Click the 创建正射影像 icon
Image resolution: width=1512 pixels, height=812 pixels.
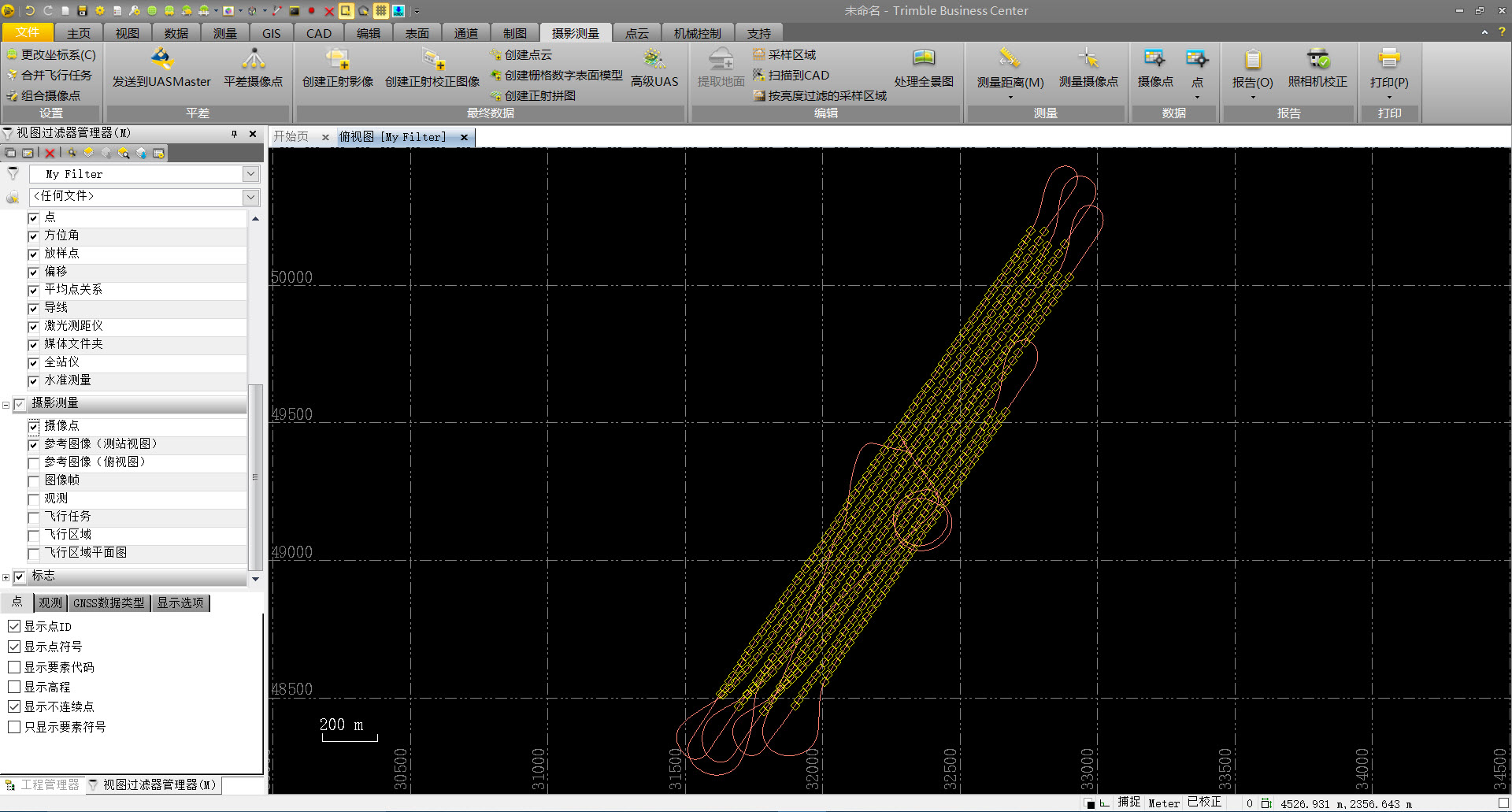(x=338, y=59)
